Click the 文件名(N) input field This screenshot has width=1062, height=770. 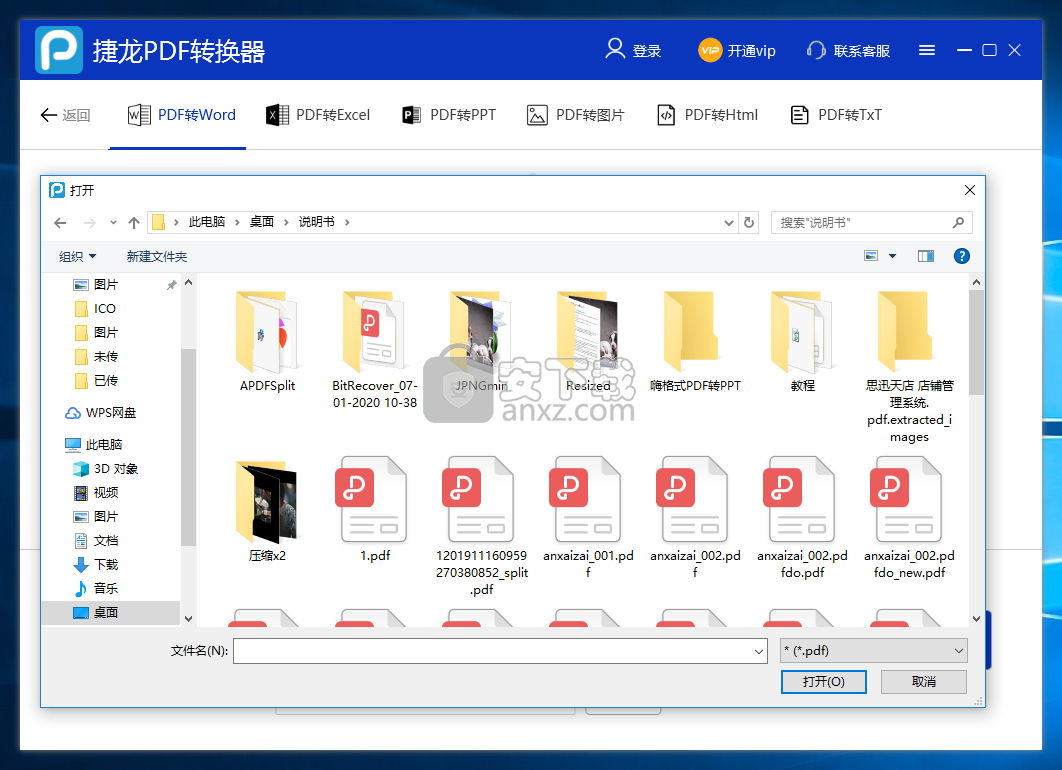(492, 651)
